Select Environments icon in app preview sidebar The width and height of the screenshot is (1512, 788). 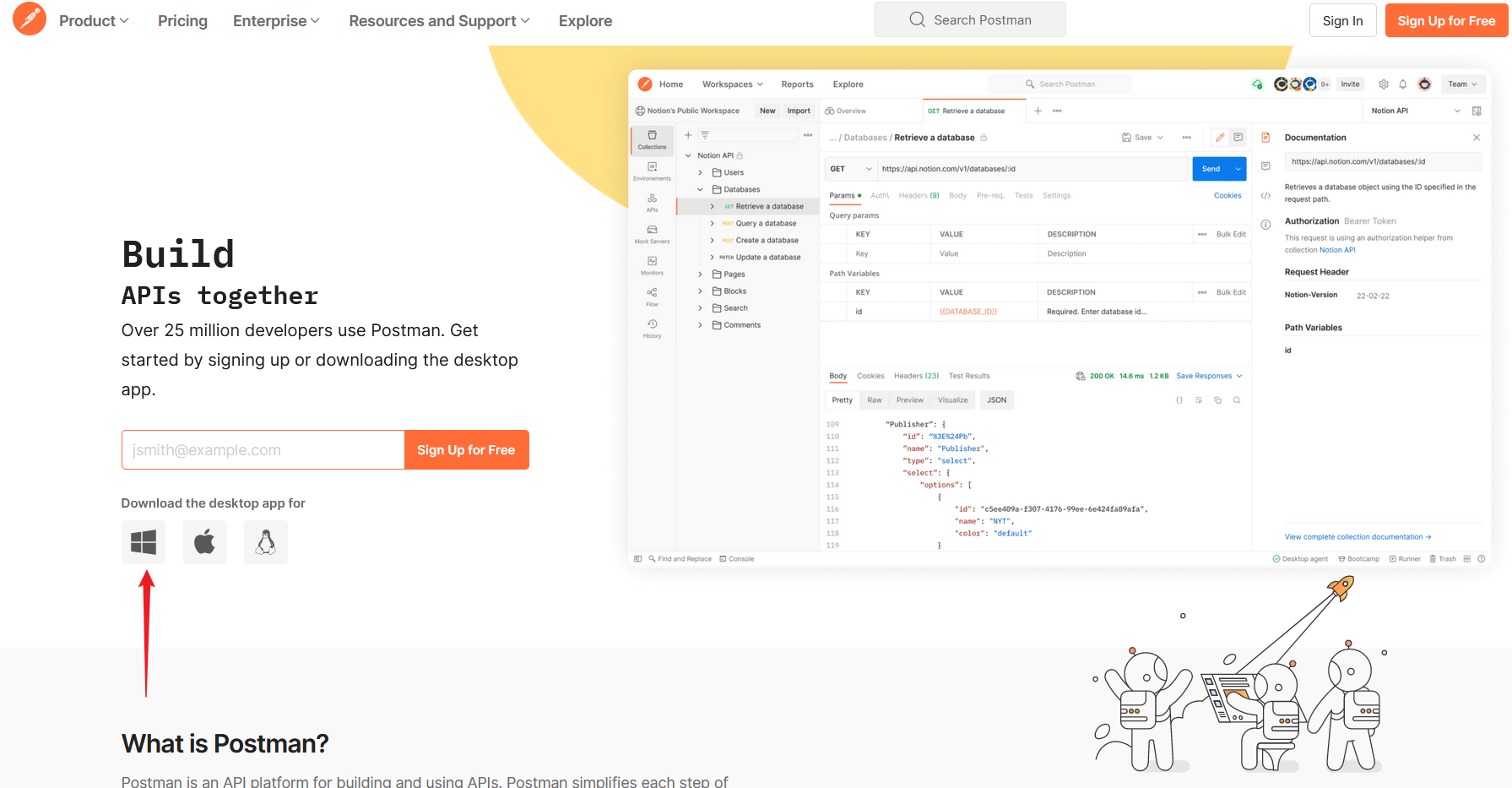pos(652,171)
